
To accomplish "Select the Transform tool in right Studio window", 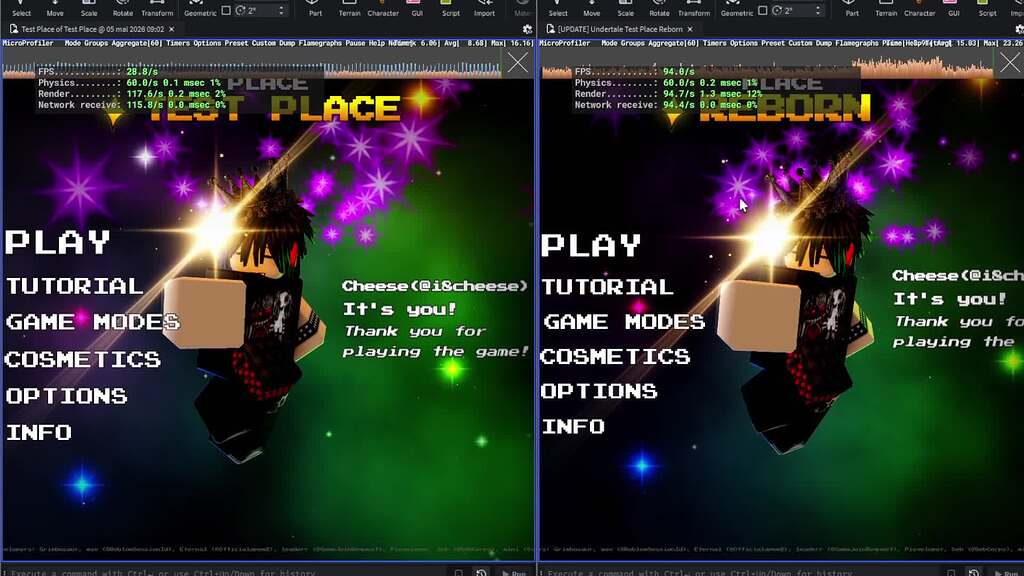I will tap(694, 8).
